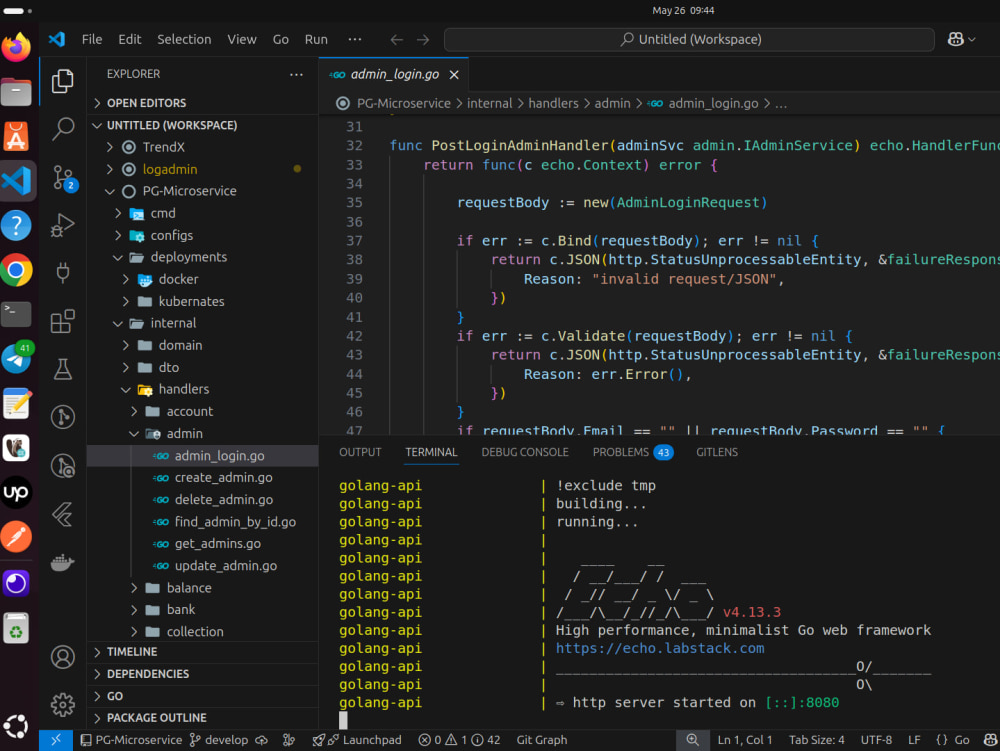
Task: Open the Terminal app from the dock
Action: click(17, 314)
